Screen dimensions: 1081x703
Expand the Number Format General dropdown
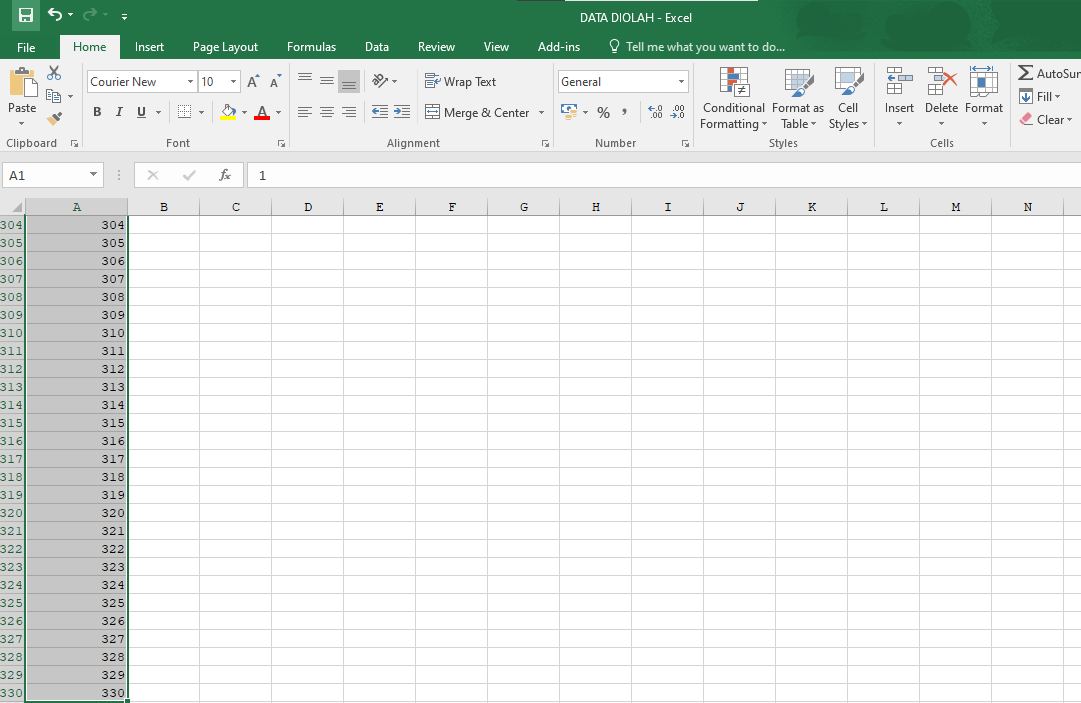[681, 82]
